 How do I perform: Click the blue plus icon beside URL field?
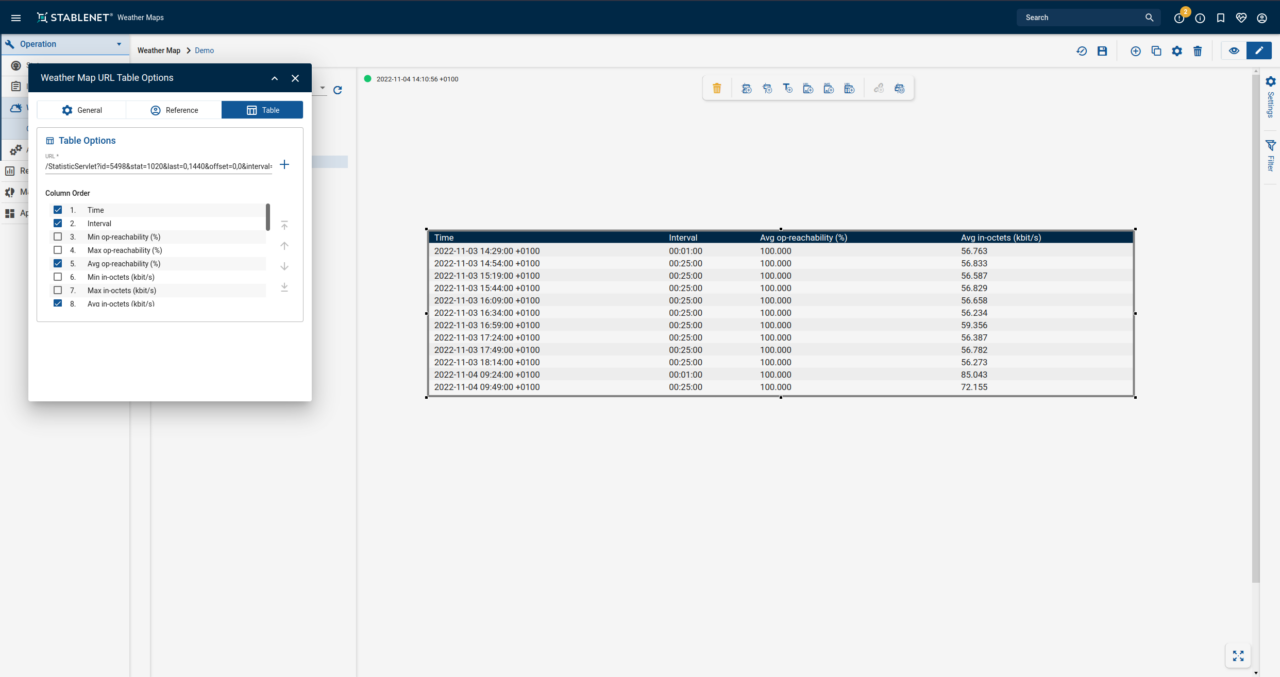pyautogui.click(x=285, y=165)
